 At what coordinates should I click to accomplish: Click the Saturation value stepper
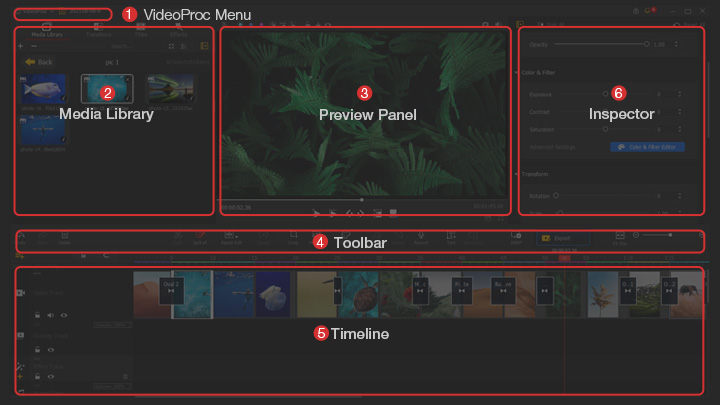click(x=680, y=129)
